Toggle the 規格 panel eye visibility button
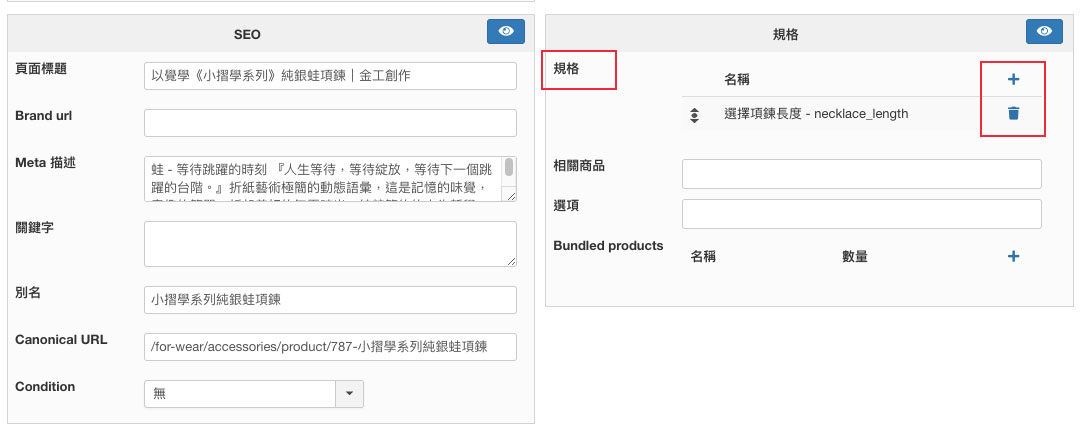The width and height of the screenshot is (1082, 434). tap(1044, 32)
